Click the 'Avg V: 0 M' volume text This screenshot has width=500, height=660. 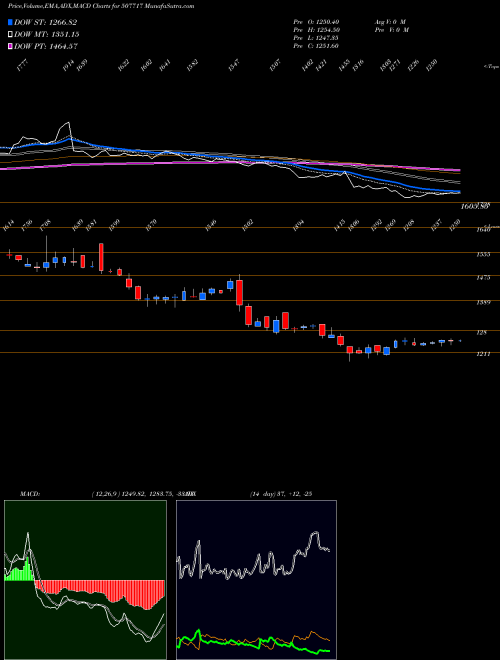coord(389,21)
